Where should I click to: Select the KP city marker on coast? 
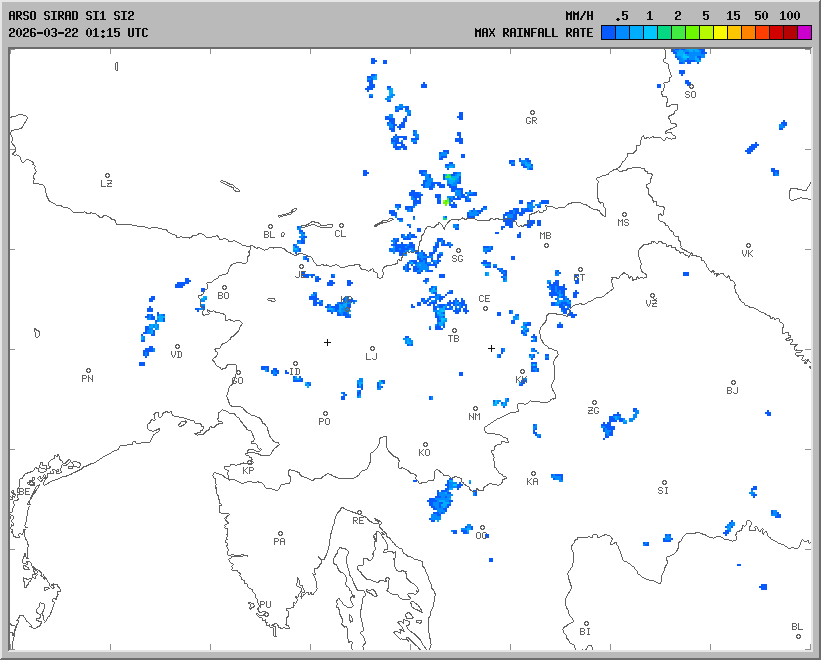[250, 462]
